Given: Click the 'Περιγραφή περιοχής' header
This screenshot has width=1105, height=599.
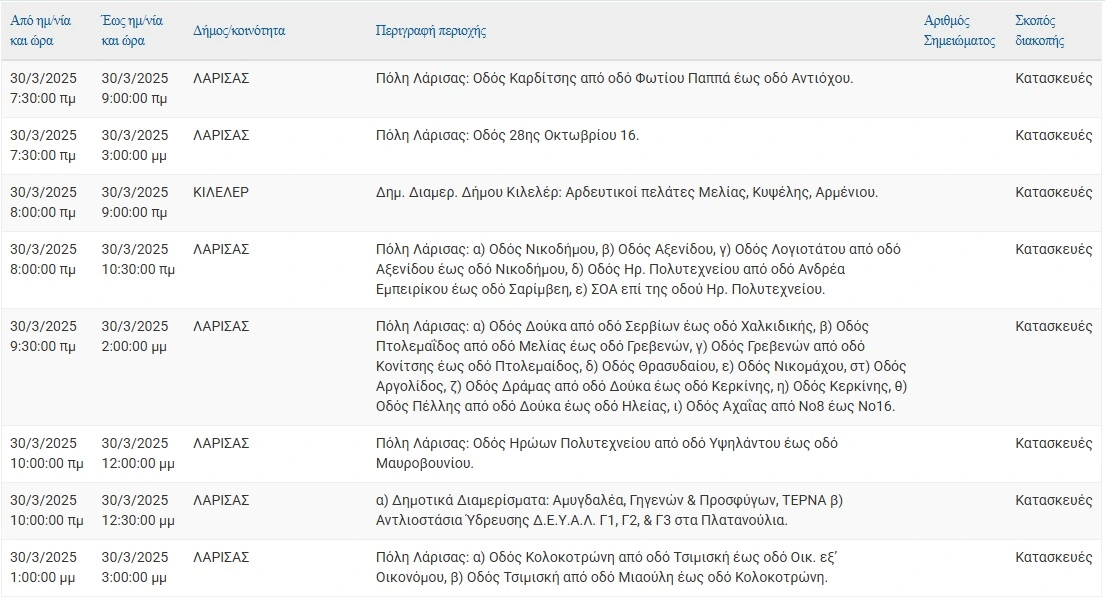Looking at the screenshot, I should click(431, 30).
